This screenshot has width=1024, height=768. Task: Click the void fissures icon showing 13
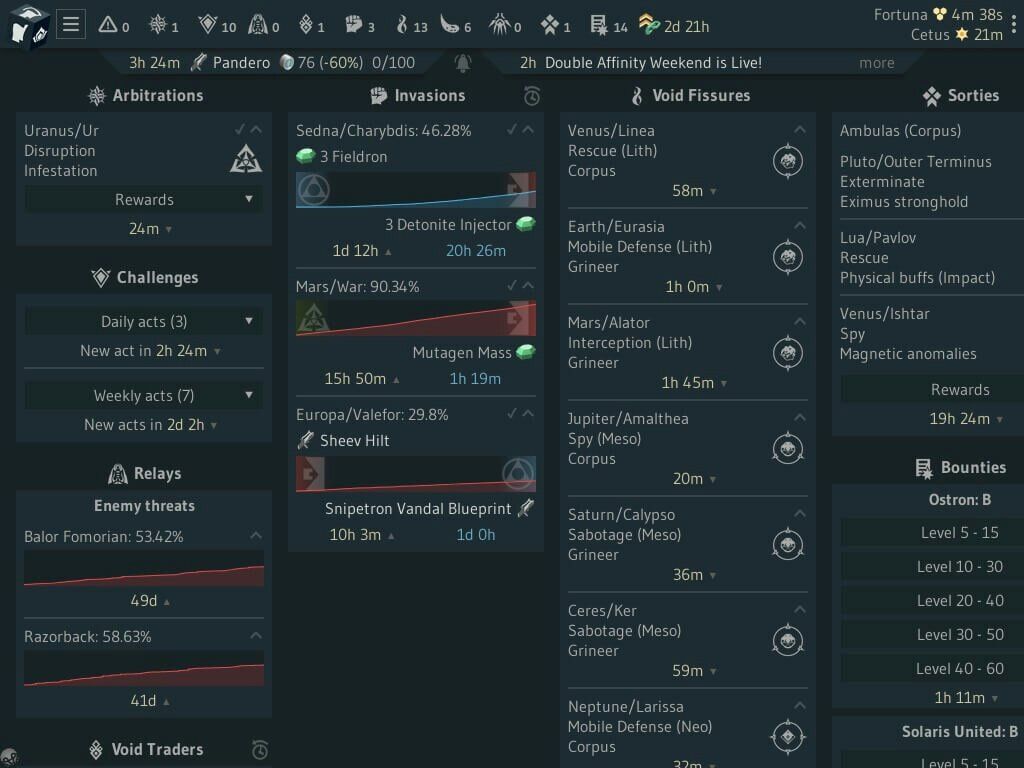(402, 25)
